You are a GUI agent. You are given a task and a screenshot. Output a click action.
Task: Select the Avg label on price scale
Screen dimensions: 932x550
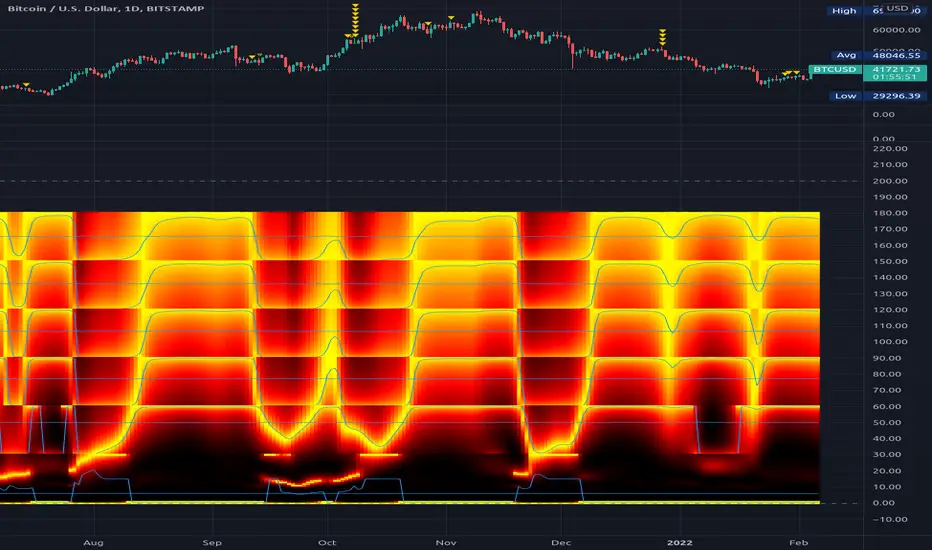(846, 55)
